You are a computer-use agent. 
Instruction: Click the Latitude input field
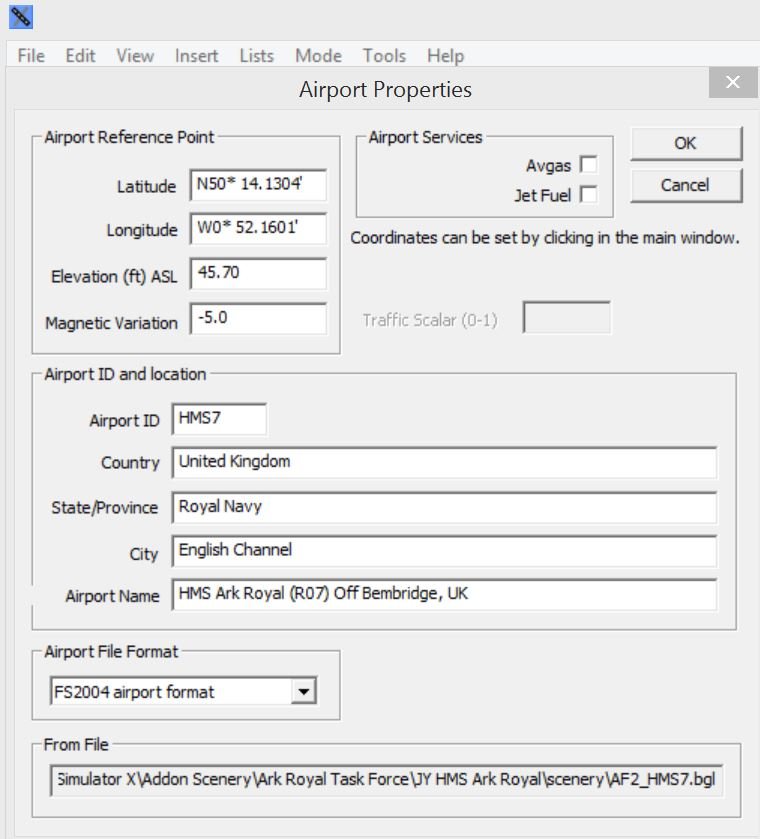(258, 185)
